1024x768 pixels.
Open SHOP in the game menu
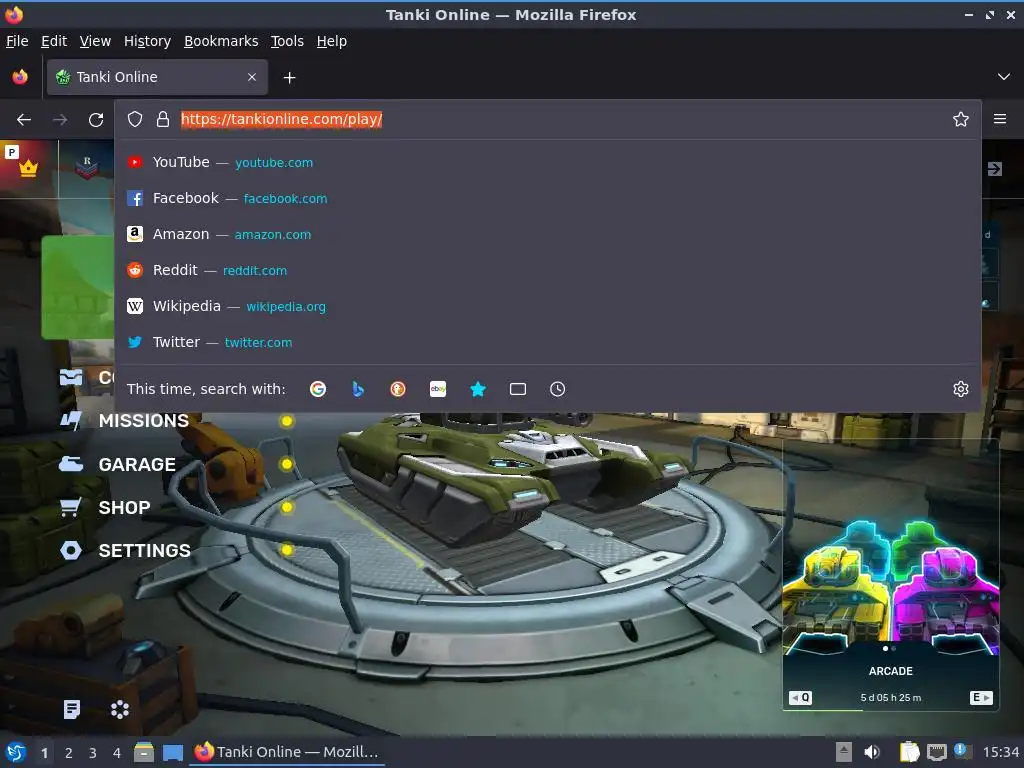click(x=124, y=507)
